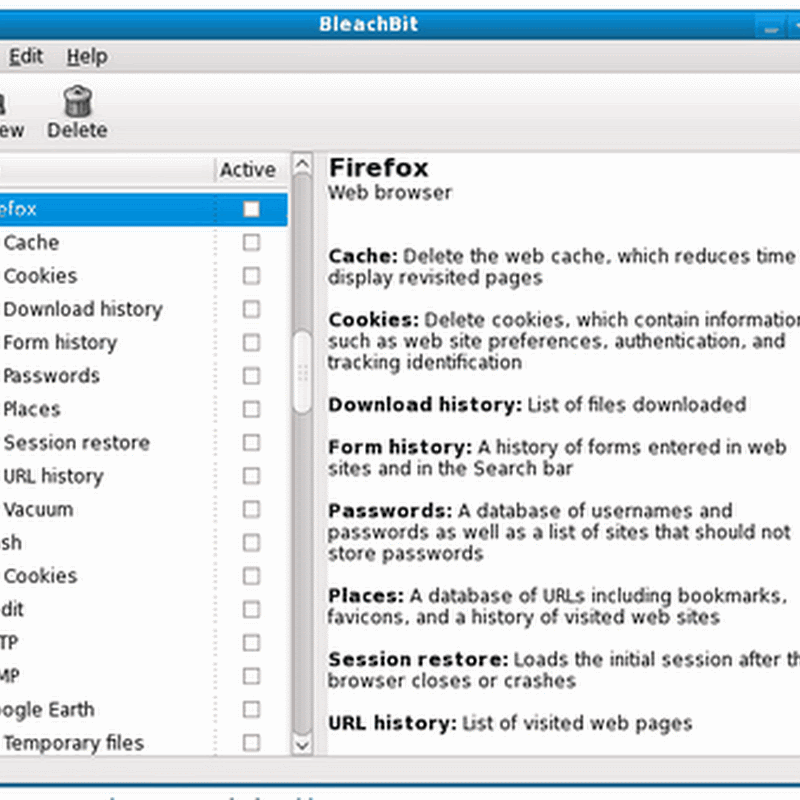Select the Cache row in the list
The height and width of the screenshot is (800, 800).
tap(144, 242)
